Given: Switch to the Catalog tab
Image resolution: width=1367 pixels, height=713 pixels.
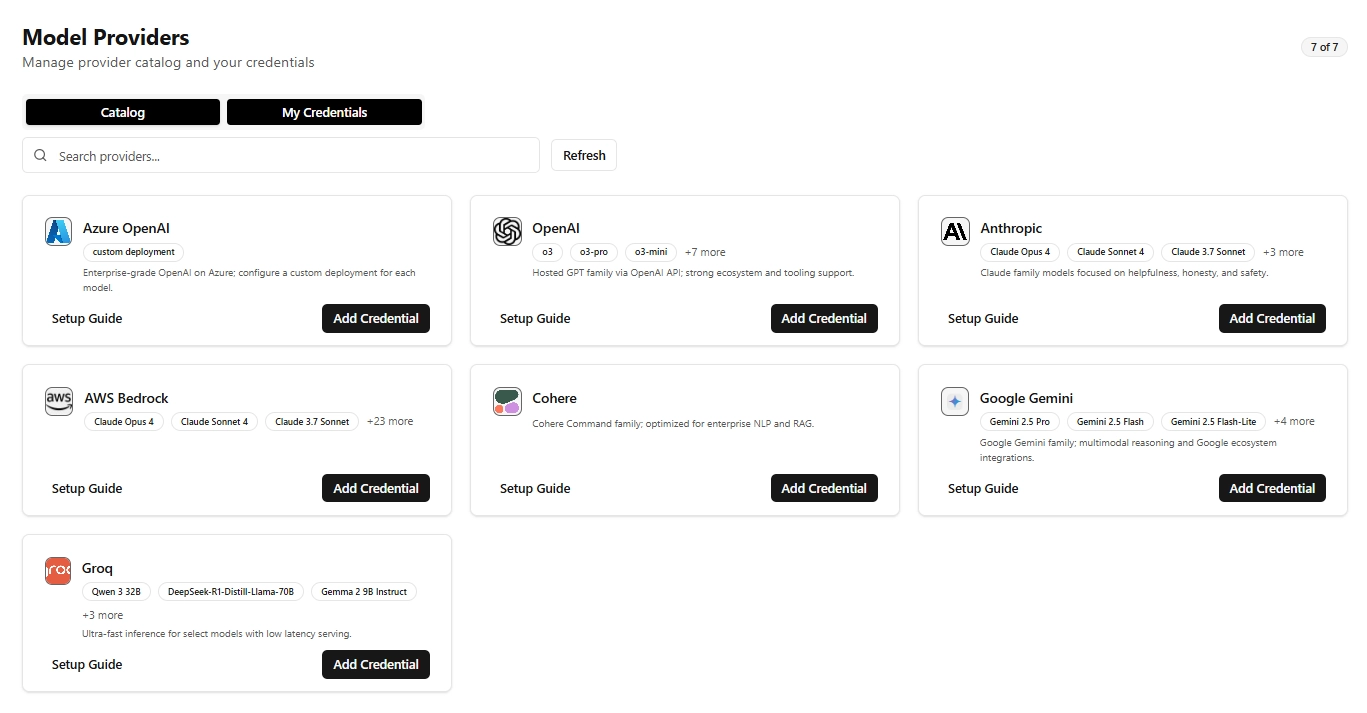Looking at the screenshot, I should (x=122, y=111).
